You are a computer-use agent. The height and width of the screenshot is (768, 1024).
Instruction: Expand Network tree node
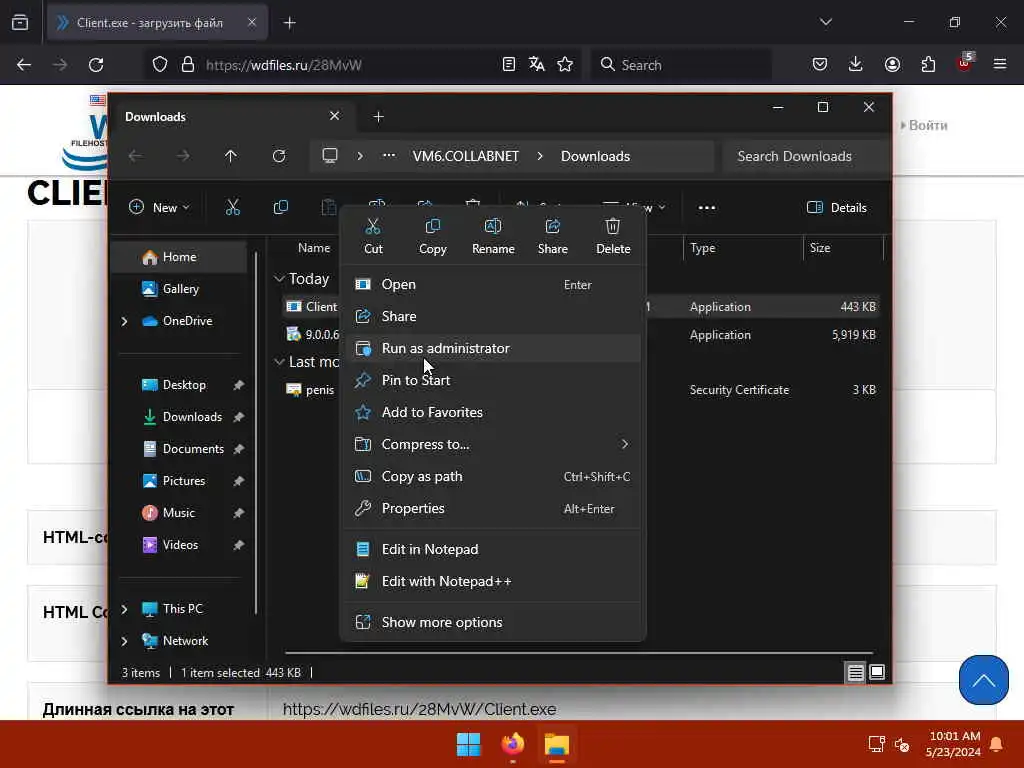(x=124, y=641)
